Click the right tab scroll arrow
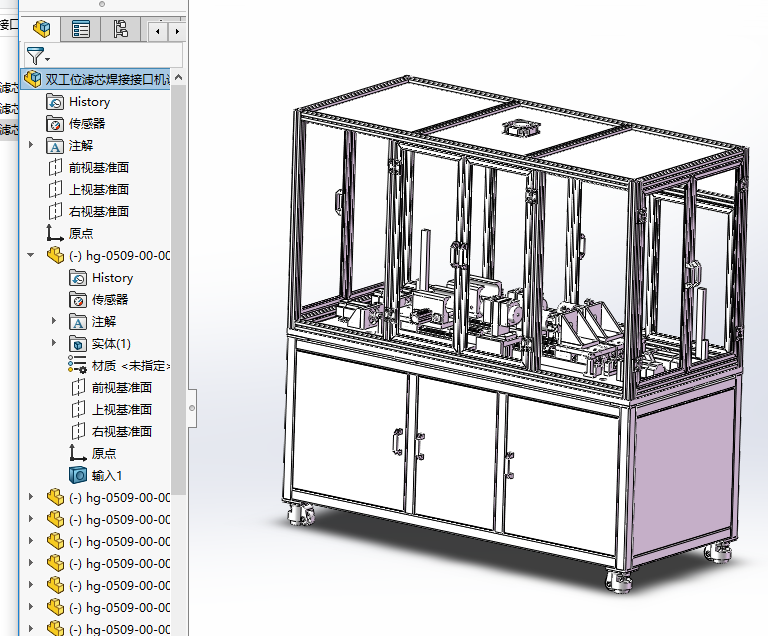The image size is (768, 636). click(x=177, y=31)
